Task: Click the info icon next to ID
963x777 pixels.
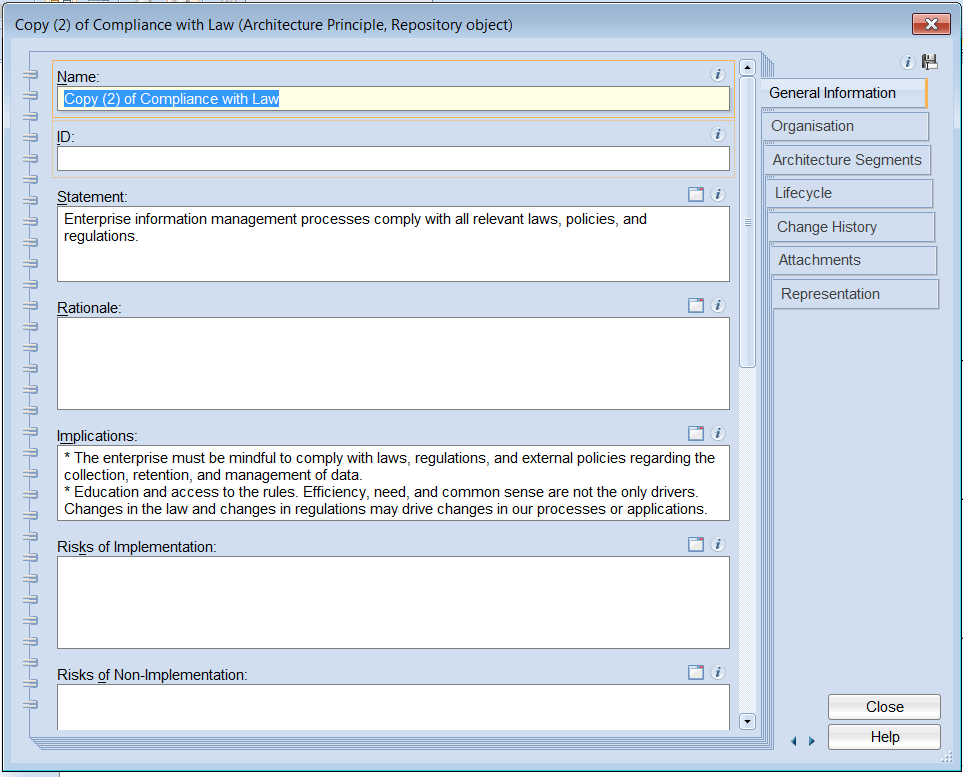Action: [x=717, y=134]
